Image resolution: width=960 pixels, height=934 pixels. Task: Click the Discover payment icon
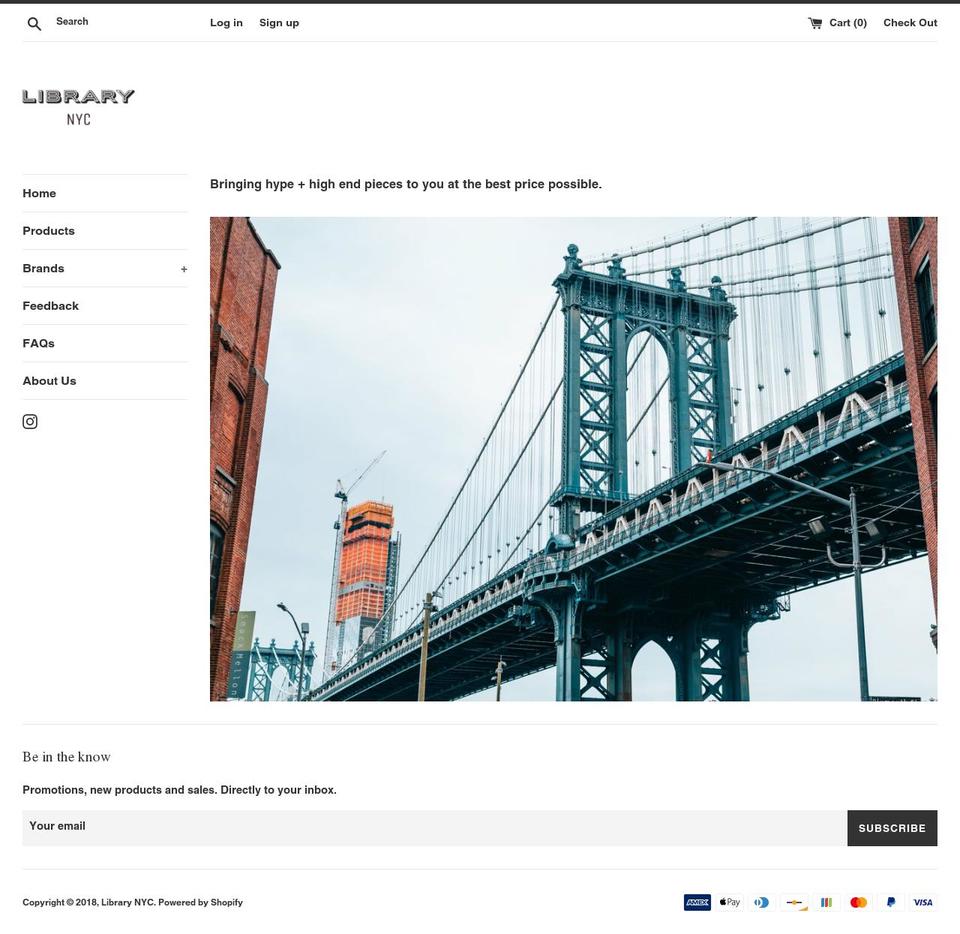[794, 902]
